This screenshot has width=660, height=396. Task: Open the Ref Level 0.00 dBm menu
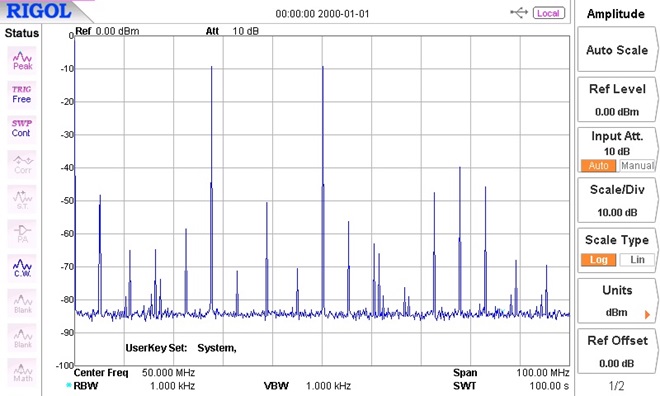click(x=617, y=100)
